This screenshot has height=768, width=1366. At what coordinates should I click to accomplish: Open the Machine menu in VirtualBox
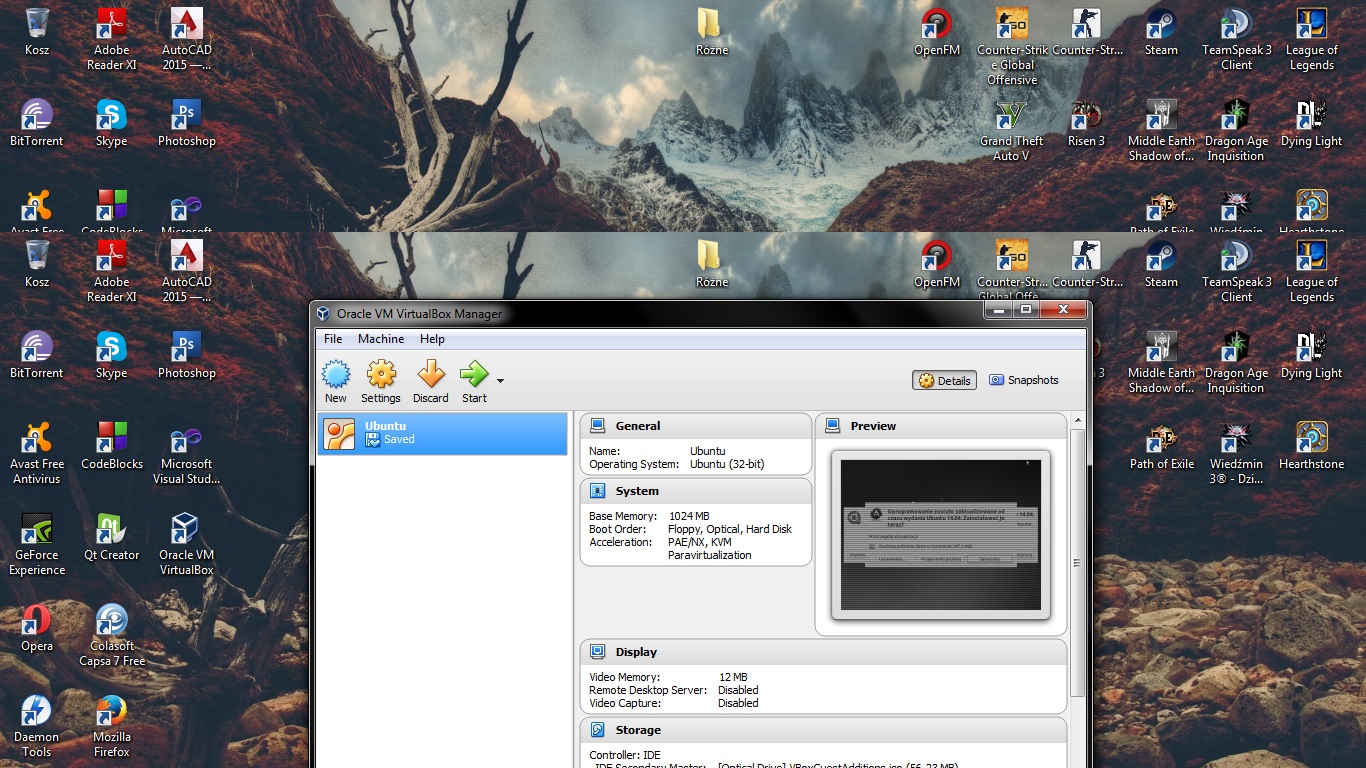(x=381, y=339)
